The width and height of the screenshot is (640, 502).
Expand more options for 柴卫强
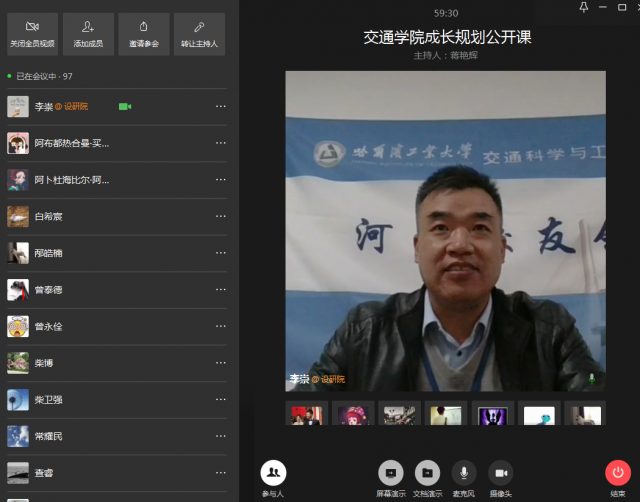pos(221,400)
